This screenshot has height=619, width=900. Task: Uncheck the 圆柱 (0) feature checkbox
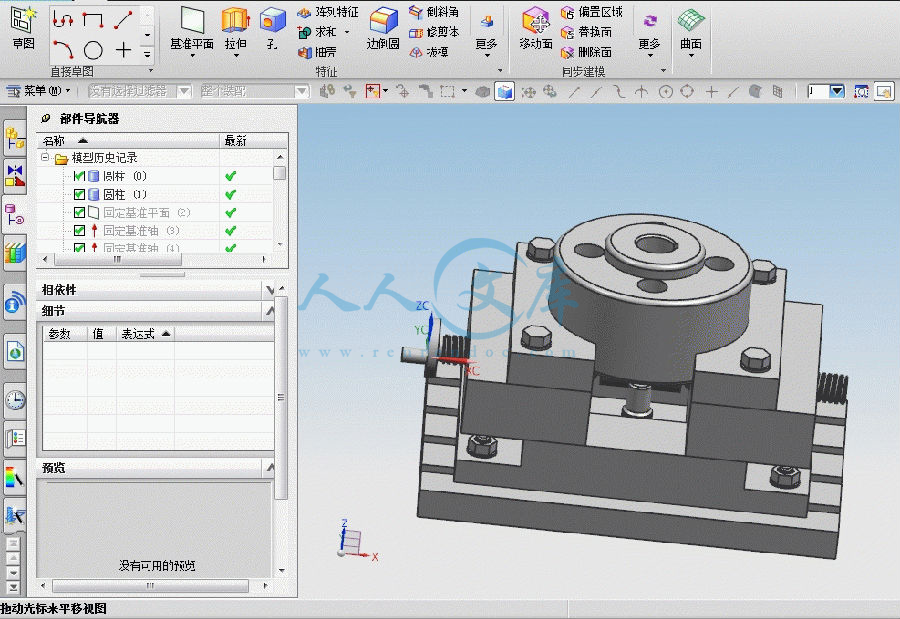point(80,176)
